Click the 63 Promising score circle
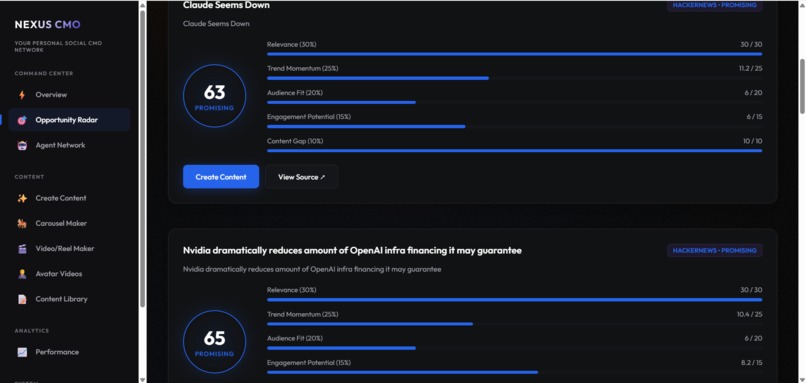 tap(214, 96)
